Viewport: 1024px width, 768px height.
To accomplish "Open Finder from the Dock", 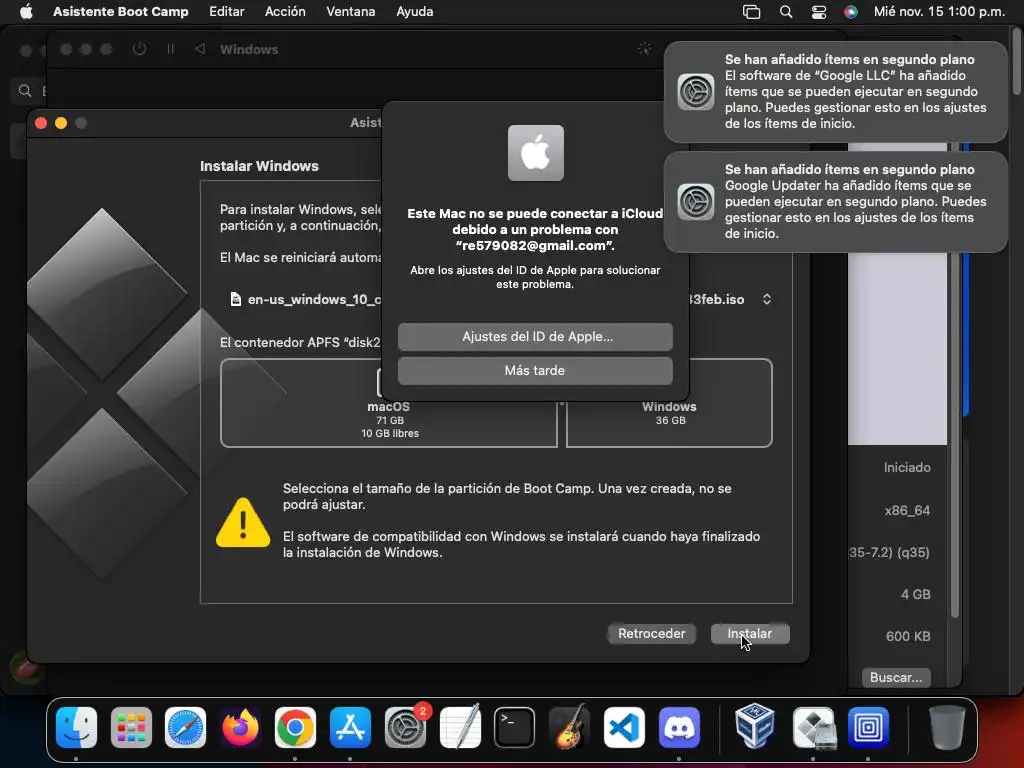I will pyautogui.click(x=76, y=727).
